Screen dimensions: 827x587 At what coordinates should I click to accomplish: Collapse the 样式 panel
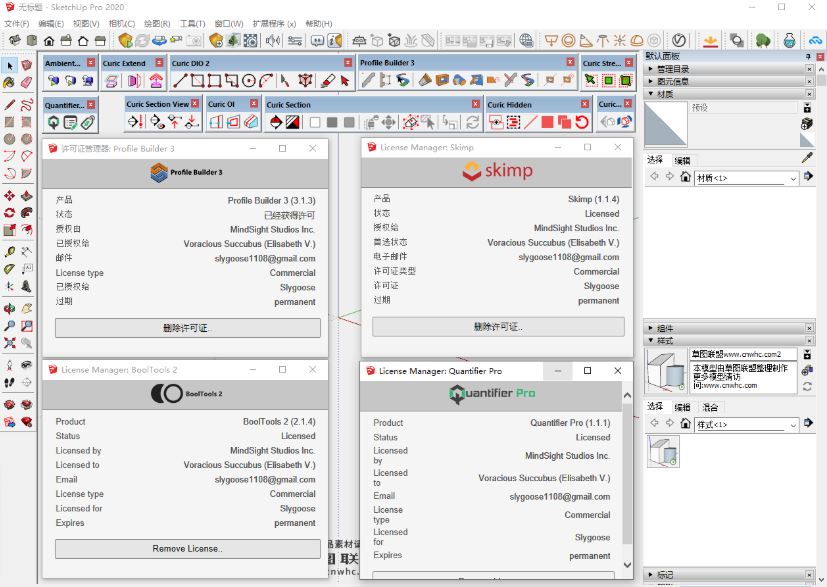[x=729, y=341]
